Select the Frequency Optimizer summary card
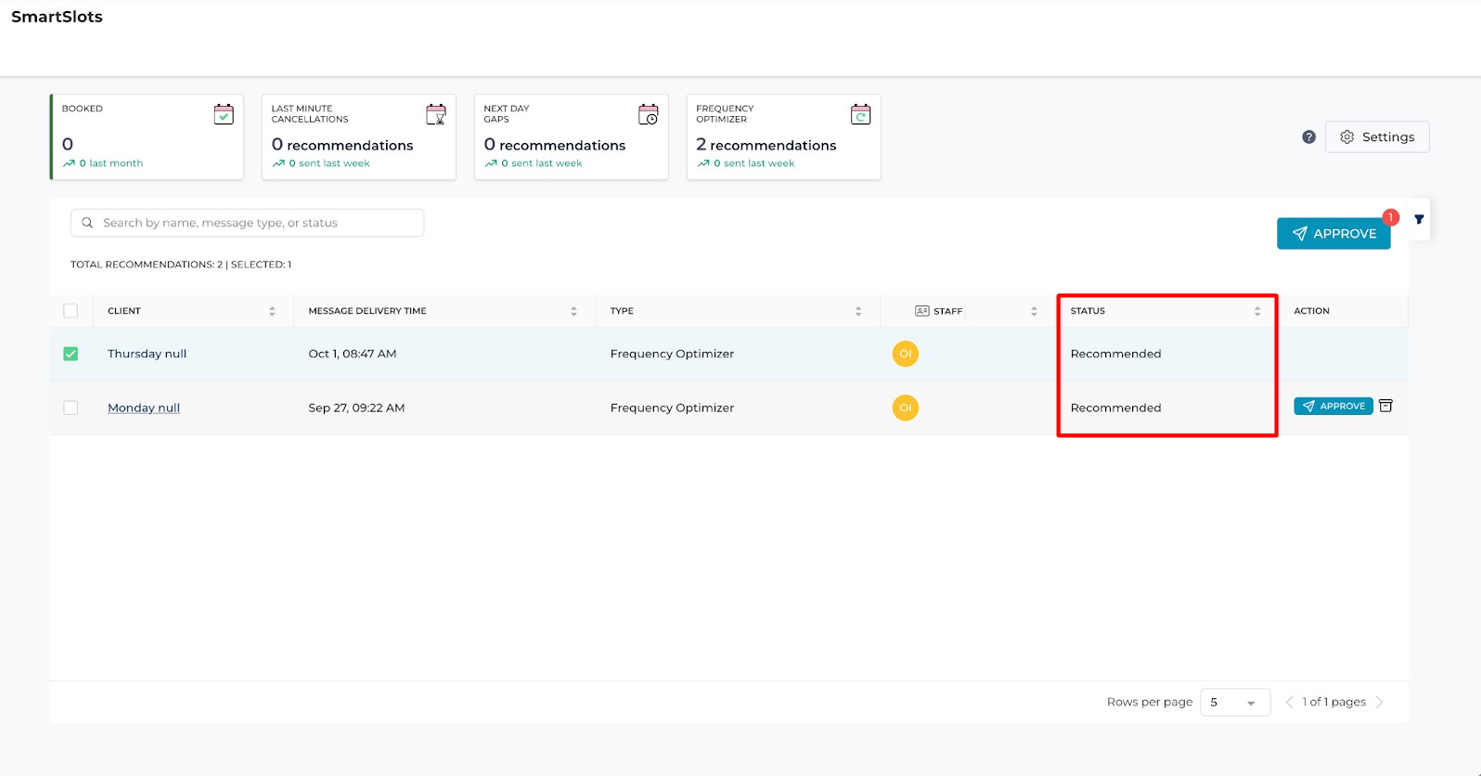The image size is (1481, 776). click(783, 137)
